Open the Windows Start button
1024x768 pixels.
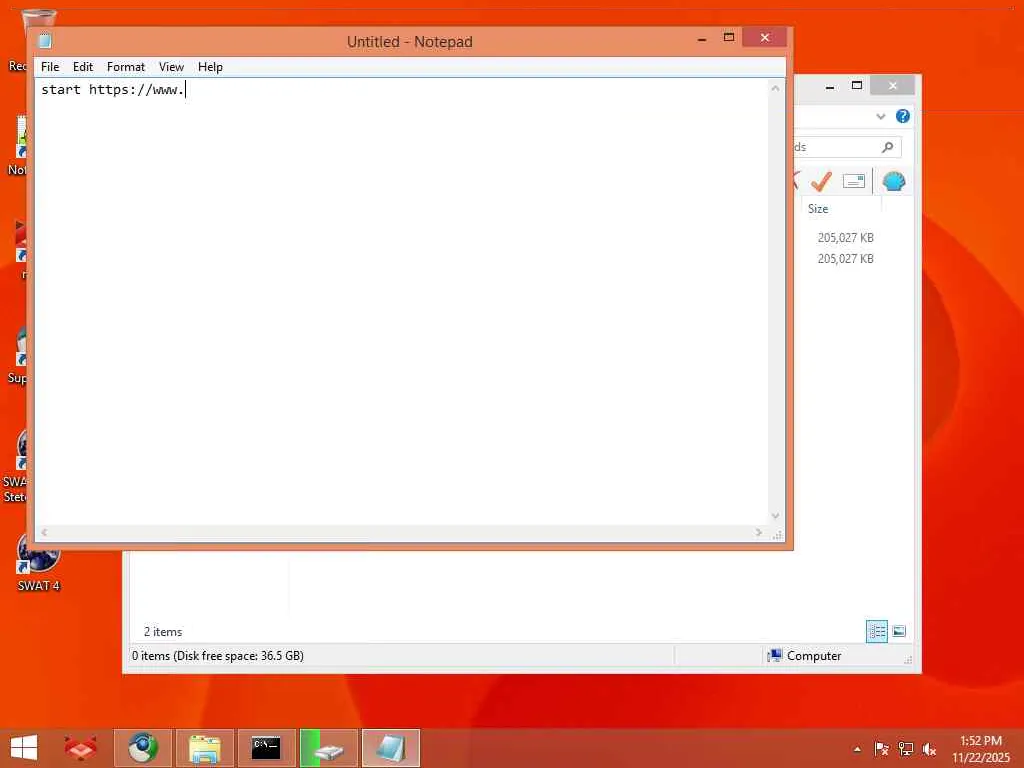point(24,748)
